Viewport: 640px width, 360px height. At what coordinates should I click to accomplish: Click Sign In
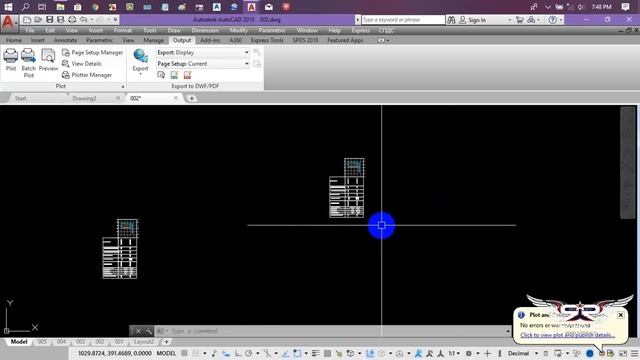pyautogui.click(x=477, y=20)
